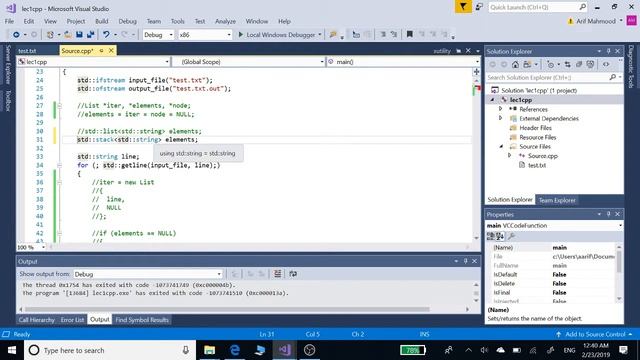The height and width of the screenshot is (360, 640).
Task: Pin the Source.cpp tab
Action: click(x=101, y=51)
